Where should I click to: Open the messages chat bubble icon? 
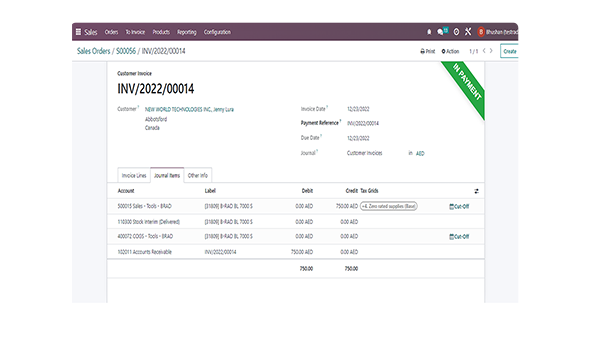[x=440, y=32]
